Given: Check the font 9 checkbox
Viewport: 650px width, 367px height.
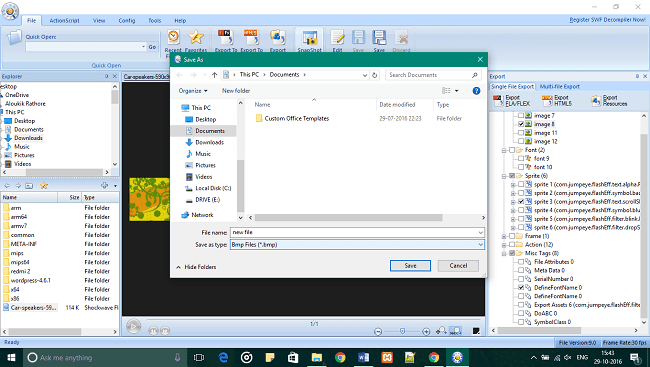Looking at the screenshot, I should (x=521, y=158).
